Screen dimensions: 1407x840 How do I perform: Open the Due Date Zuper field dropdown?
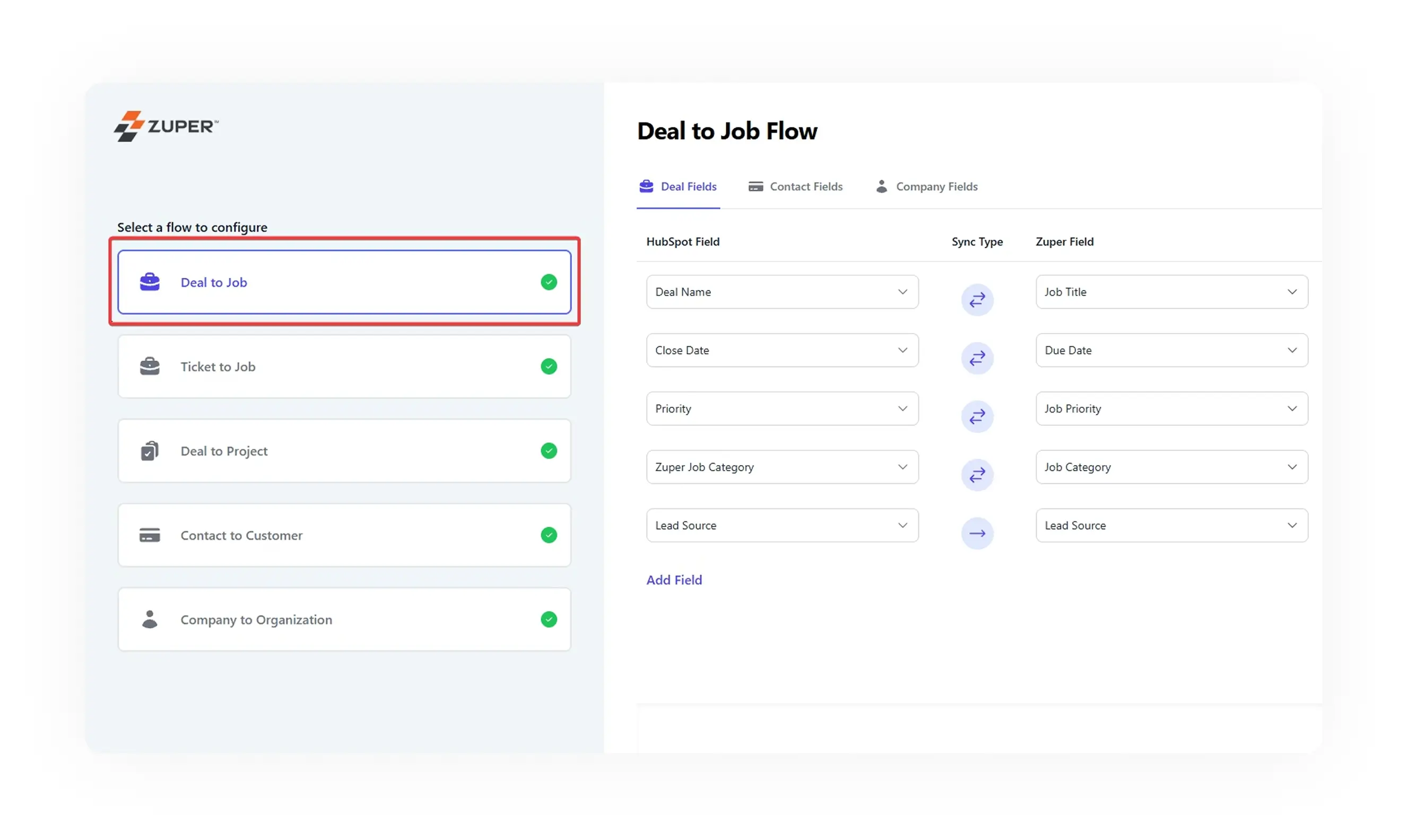[1171, 351]
